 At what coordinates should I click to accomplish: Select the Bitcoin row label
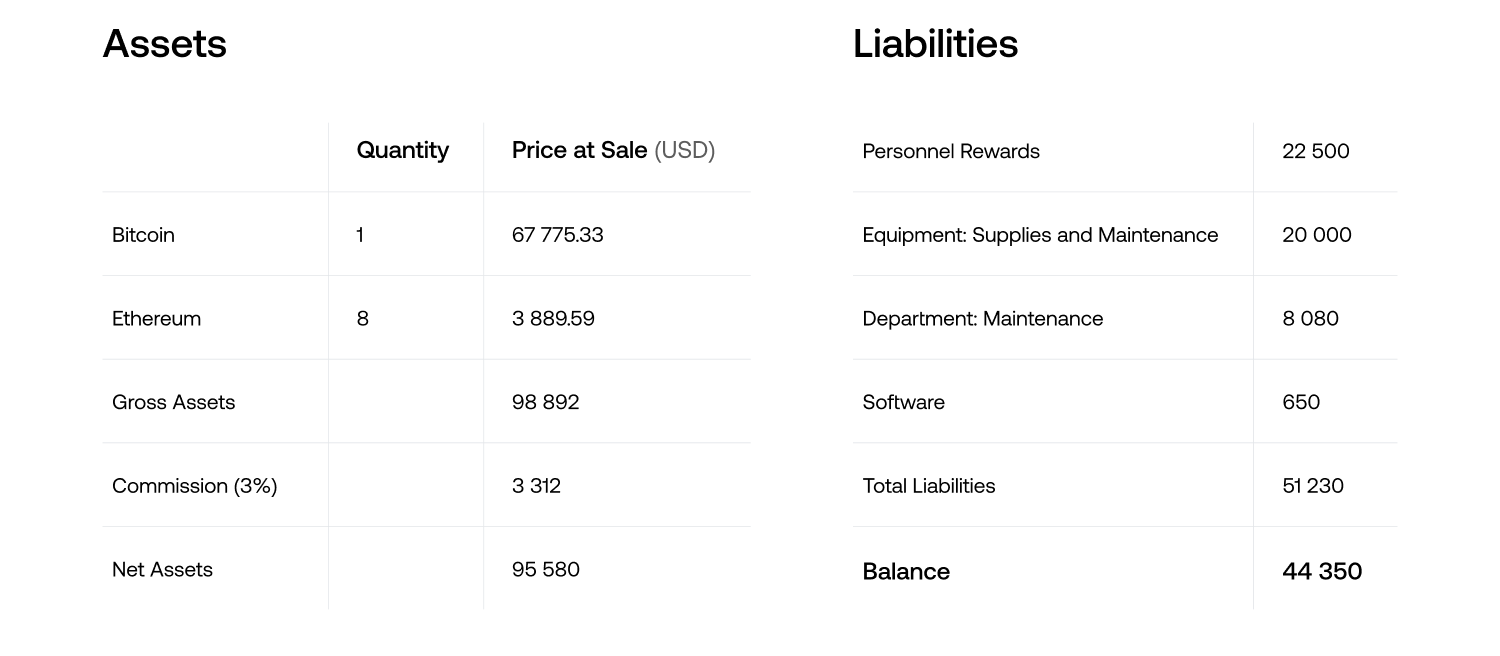tap(143, 235)
